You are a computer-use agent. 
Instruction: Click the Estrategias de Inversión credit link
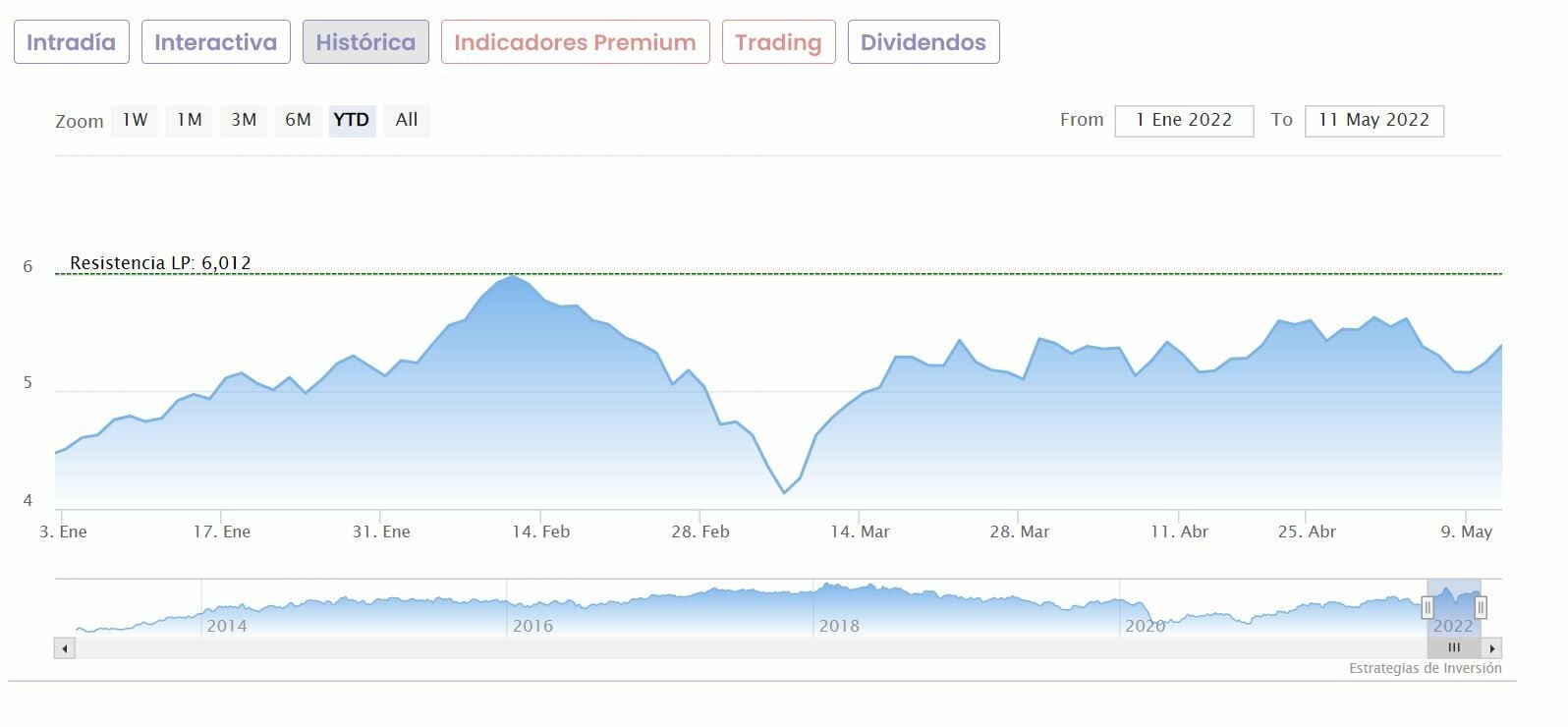1425,668
